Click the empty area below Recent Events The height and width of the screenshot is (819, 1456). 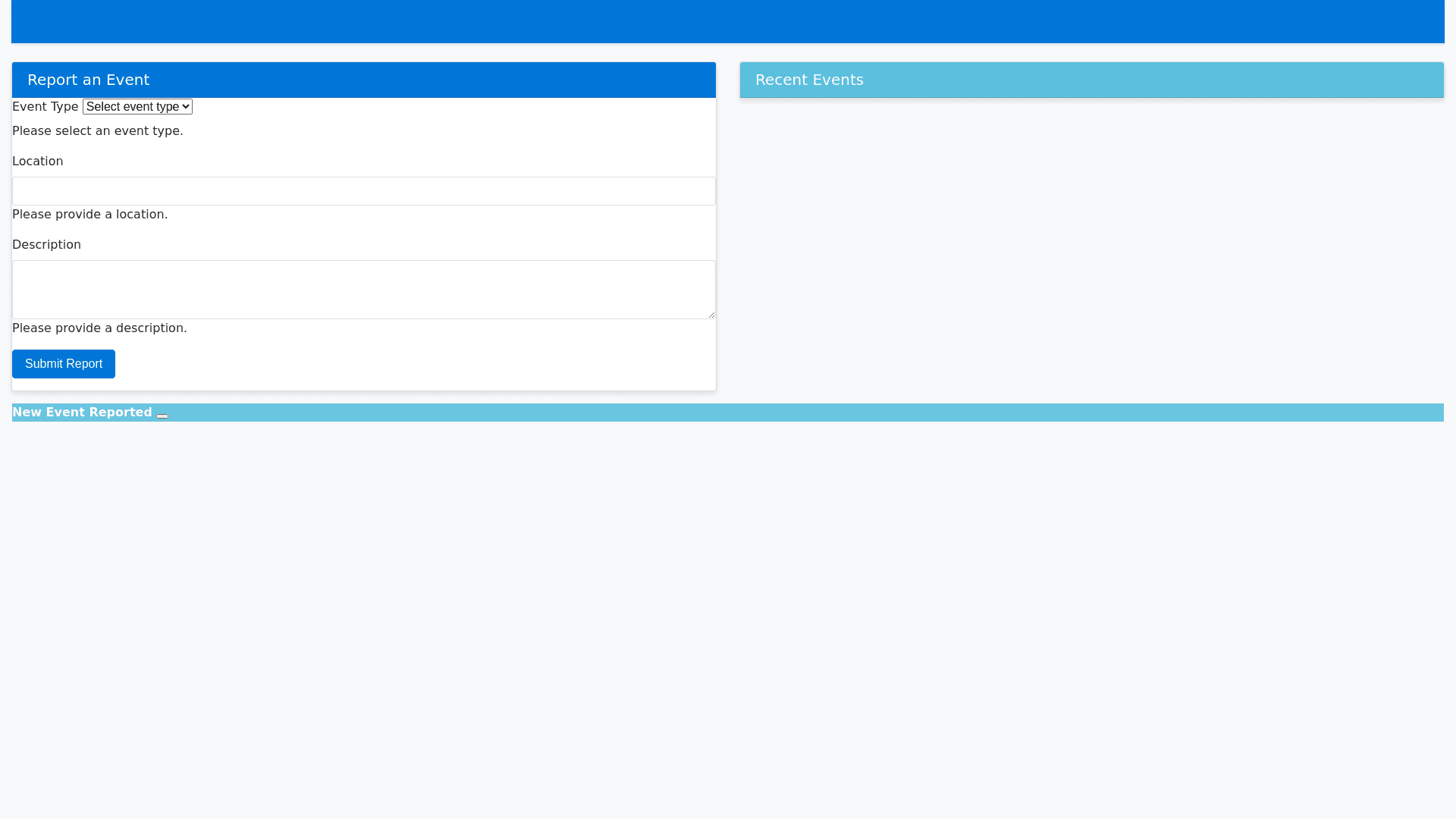pos(1091,243)
